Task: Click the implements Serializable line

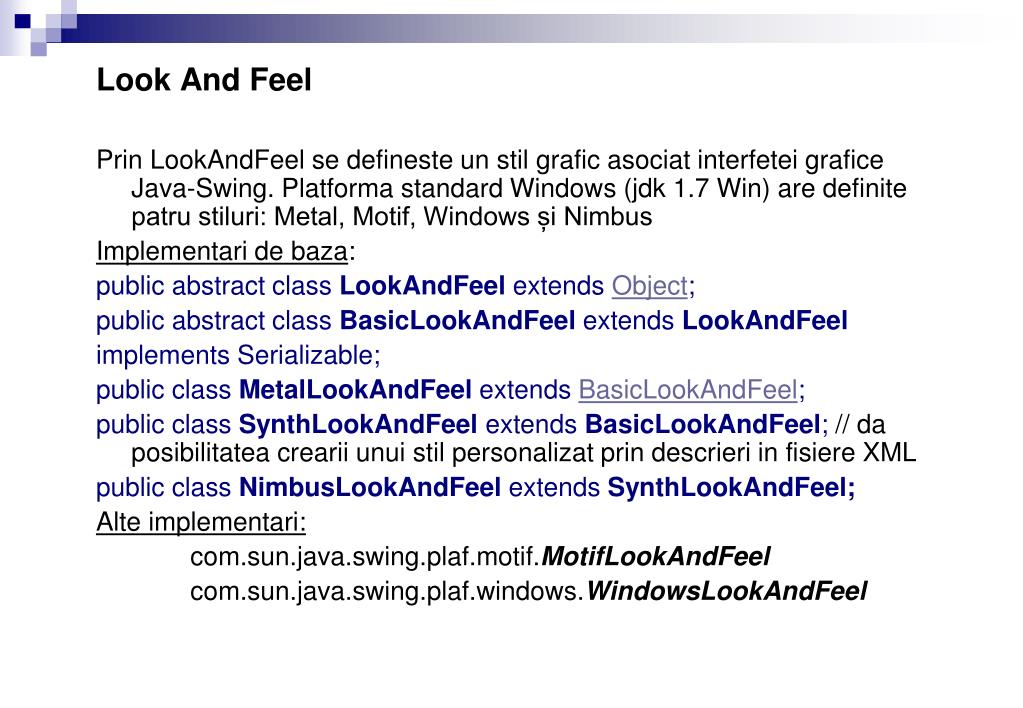Action: click(x=238, y=356)
